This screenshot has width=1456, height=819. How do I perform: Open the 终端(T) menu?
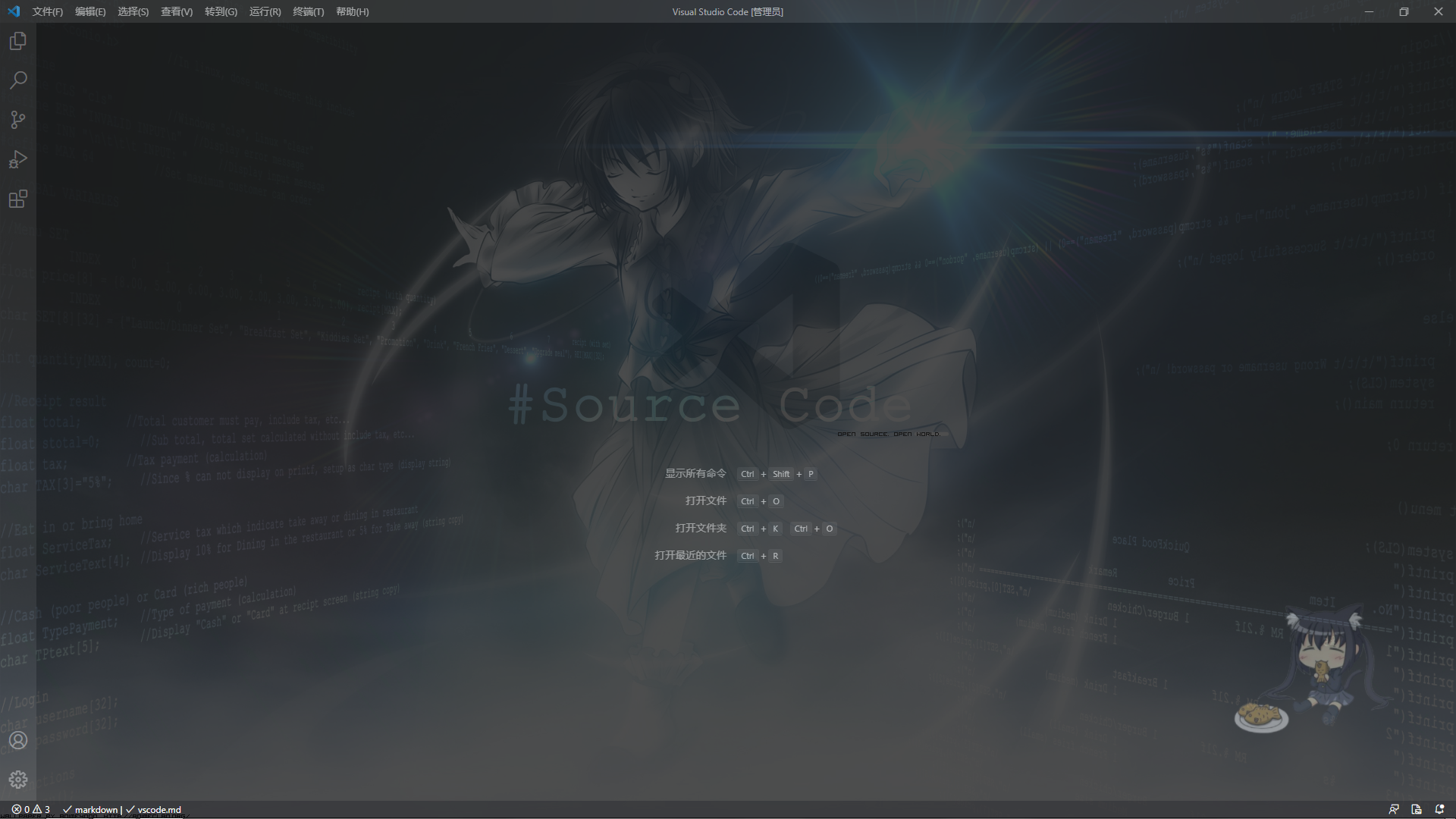308,11
